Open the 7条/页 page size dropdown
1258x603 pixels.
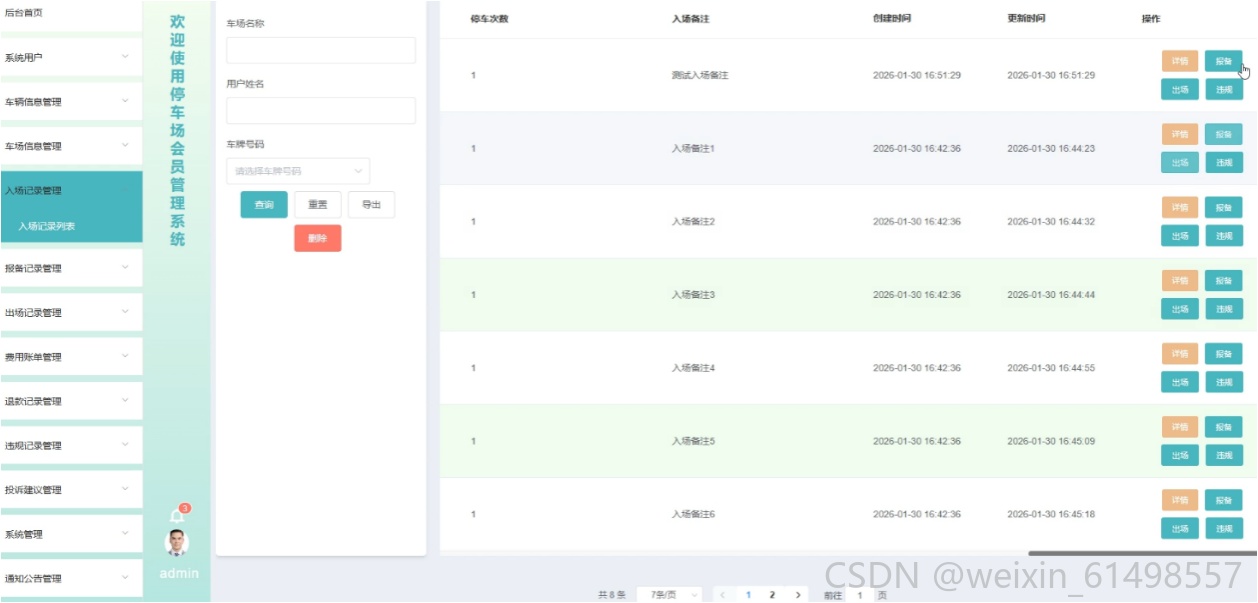[670, 595]
